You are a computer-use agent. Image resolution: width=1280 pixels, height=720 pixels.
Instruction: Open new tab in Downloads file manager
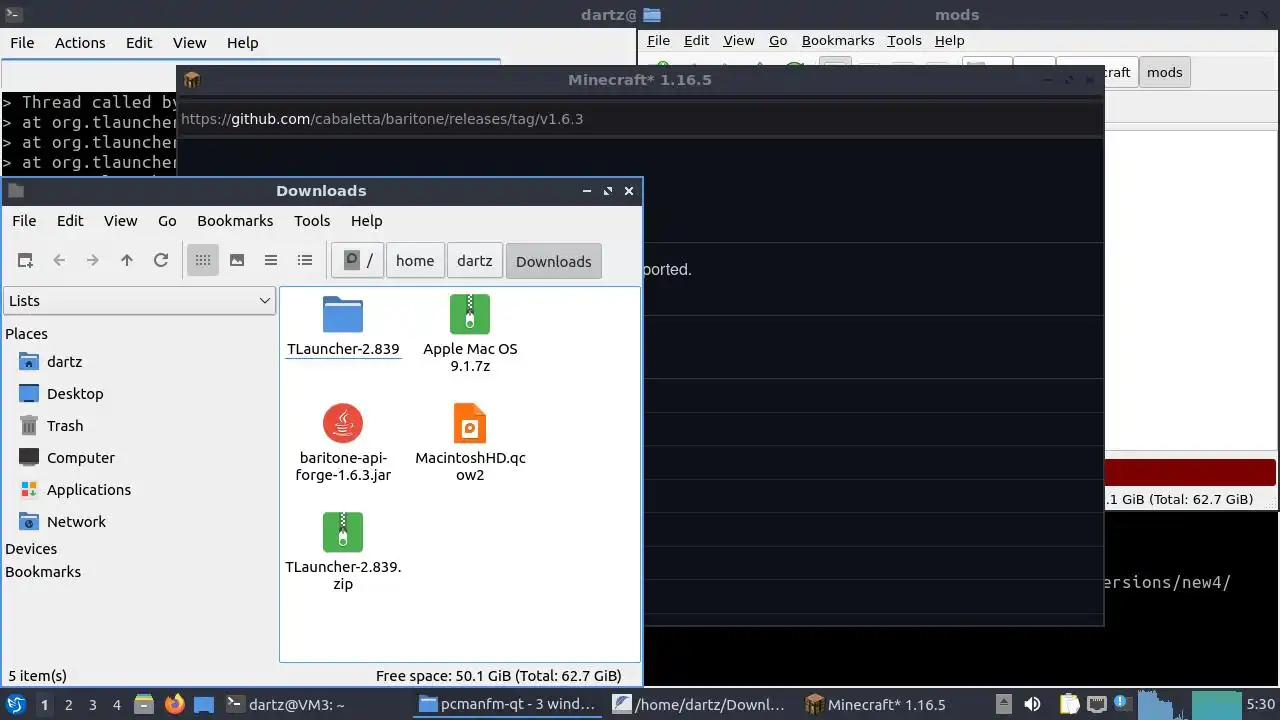tap(26, 261)
